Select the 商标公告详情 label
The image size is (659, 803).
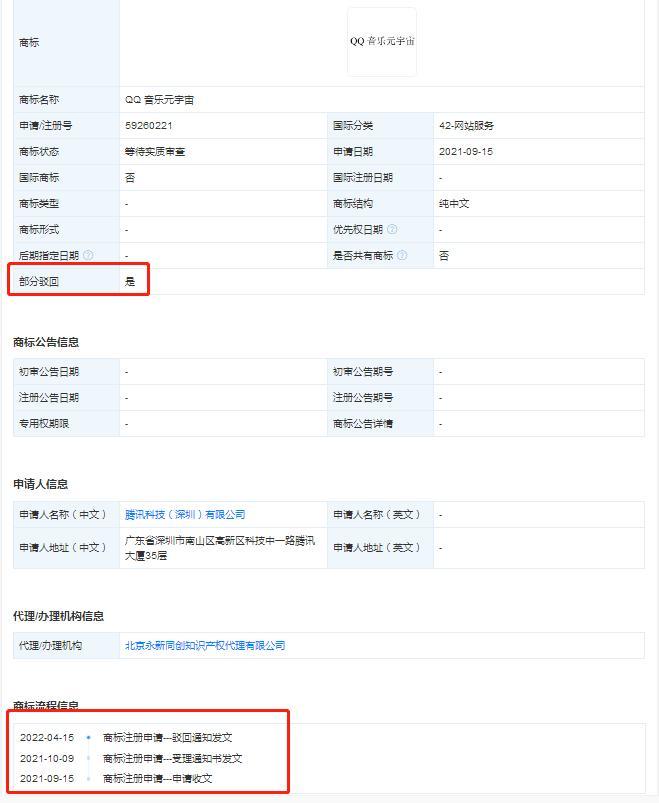click(x=363, y=424)
